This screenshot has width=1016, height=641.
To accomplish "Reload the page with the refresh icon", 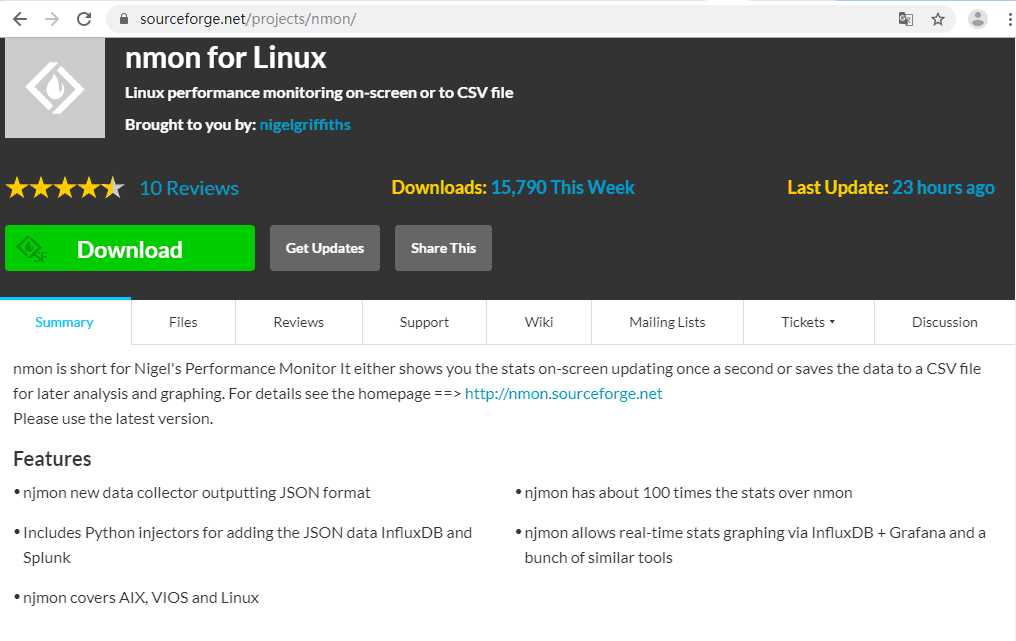I will coord(84,19).
